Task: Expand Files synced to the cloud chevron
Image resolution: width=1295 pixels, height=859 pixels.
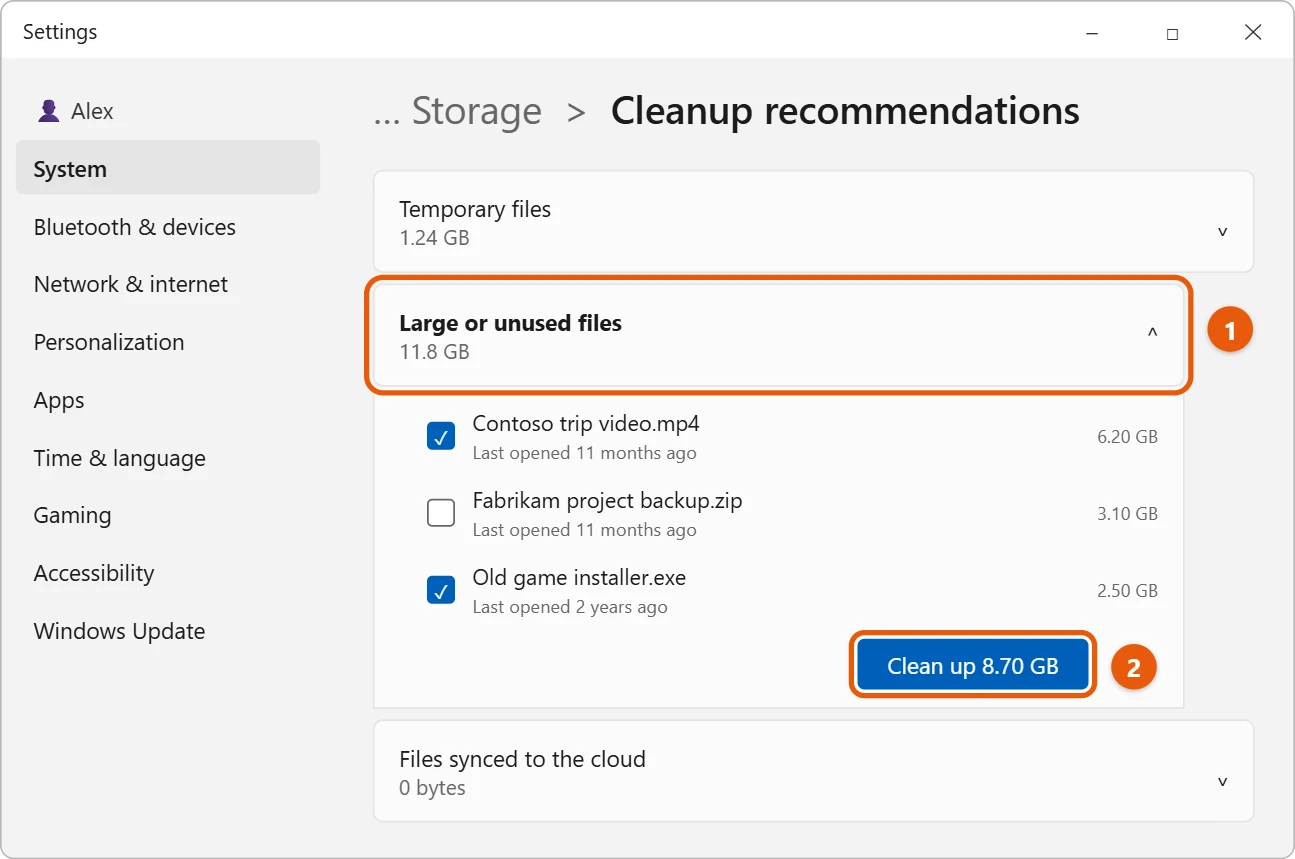Action: 1222,781
